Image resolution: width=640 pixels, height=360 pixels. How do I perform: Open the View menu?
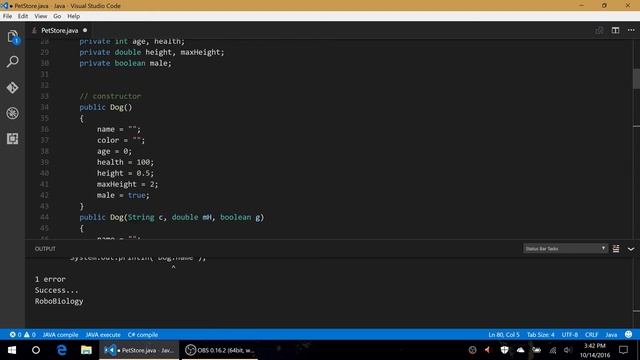pos(40,16)
